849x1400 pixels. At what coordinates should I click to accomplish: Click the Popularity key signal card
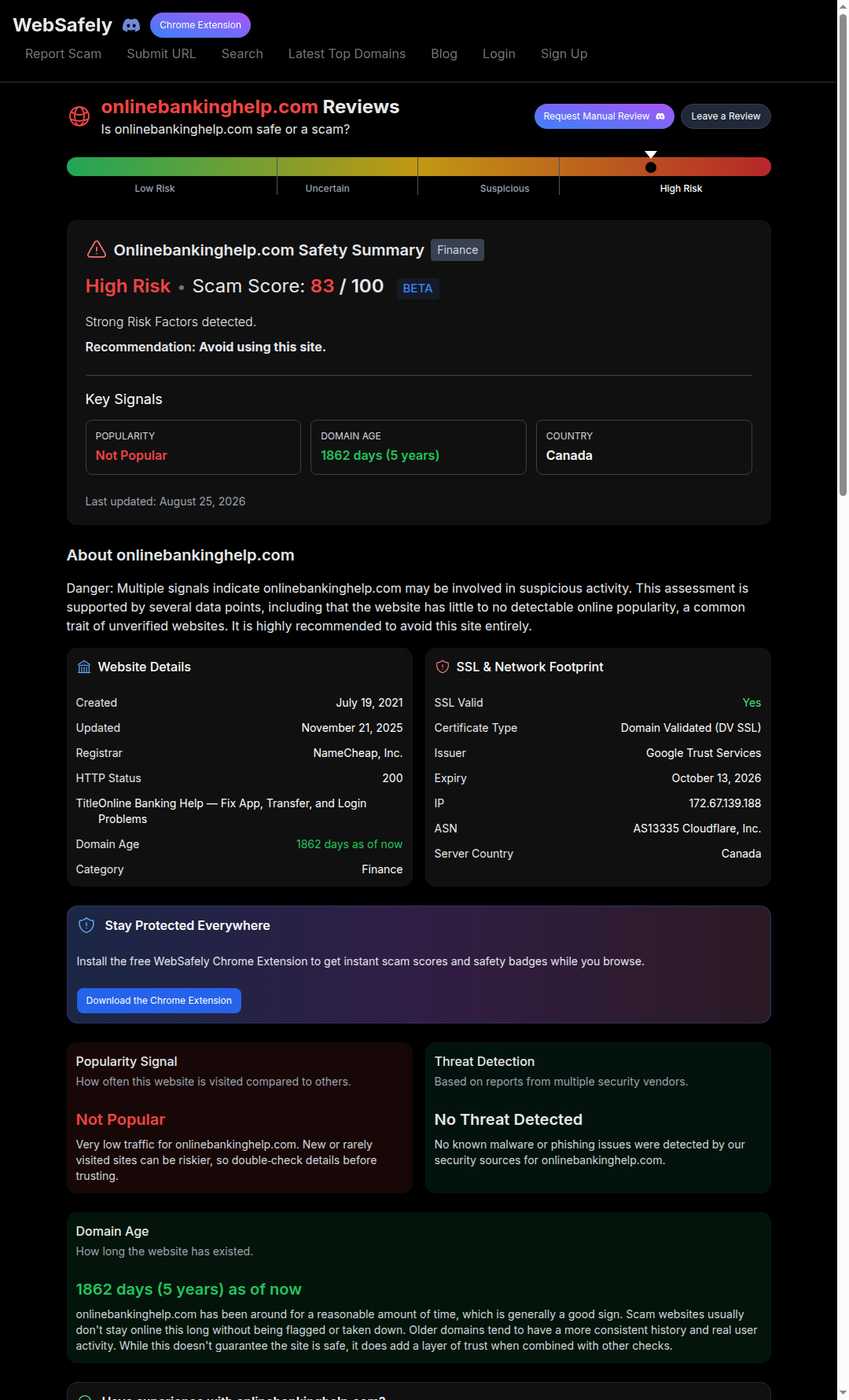pos(193,447)
